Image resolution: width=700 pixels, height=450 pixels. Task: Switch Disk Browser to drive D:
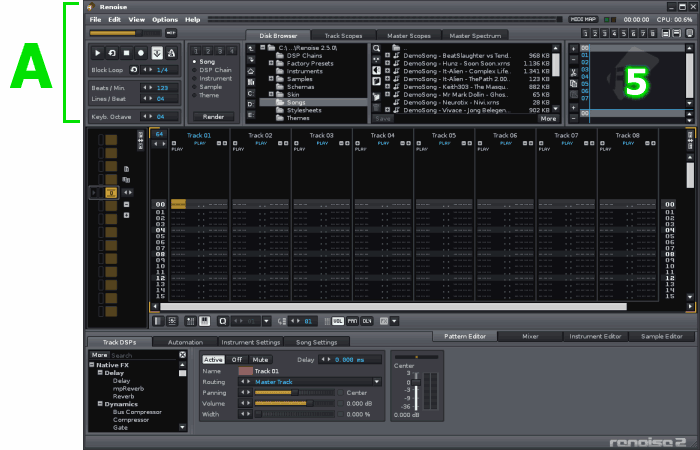click(x=251, y=104)
